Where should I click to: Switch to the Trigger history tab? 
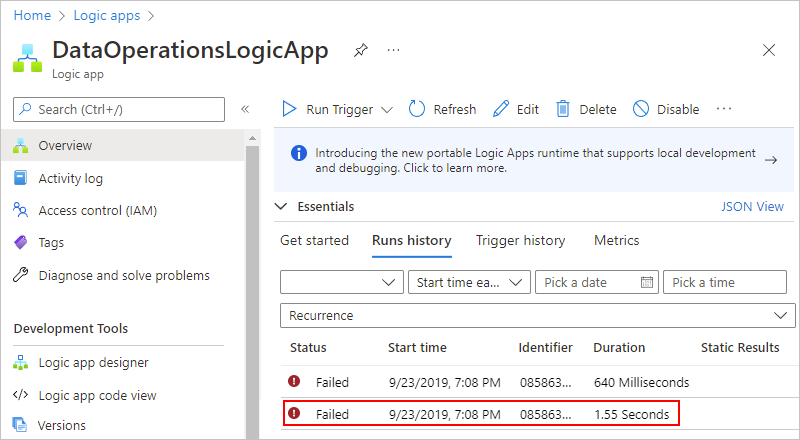[x=520, y=240]
